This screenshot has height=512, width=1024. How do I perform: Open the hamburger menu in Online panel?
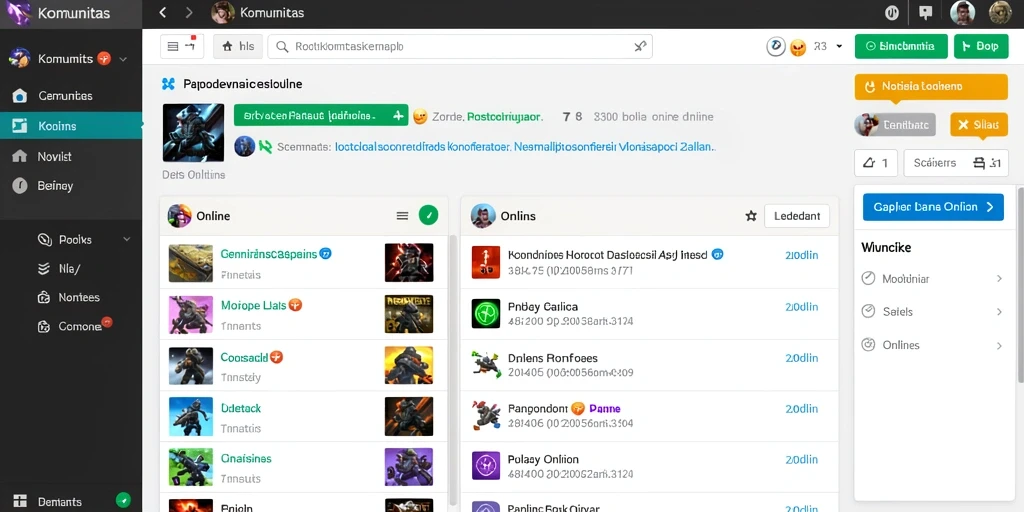coord(402,216)
